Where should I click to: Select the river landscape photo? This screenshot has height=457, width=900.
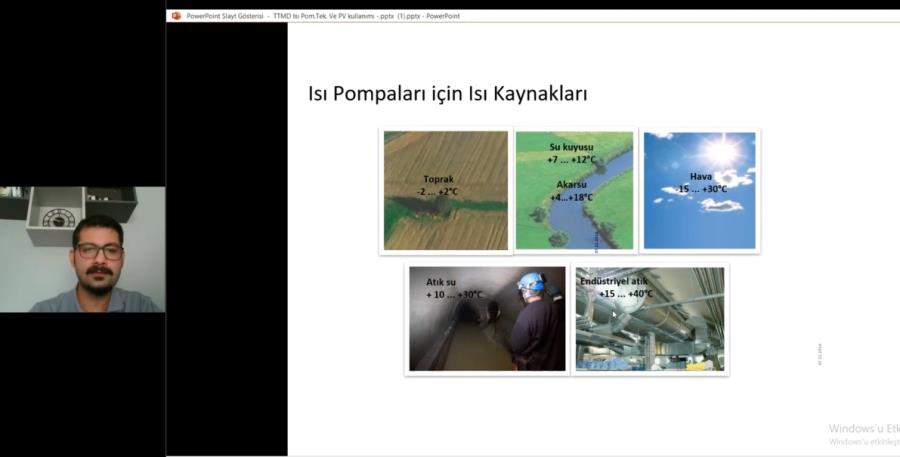pos(575,191)
